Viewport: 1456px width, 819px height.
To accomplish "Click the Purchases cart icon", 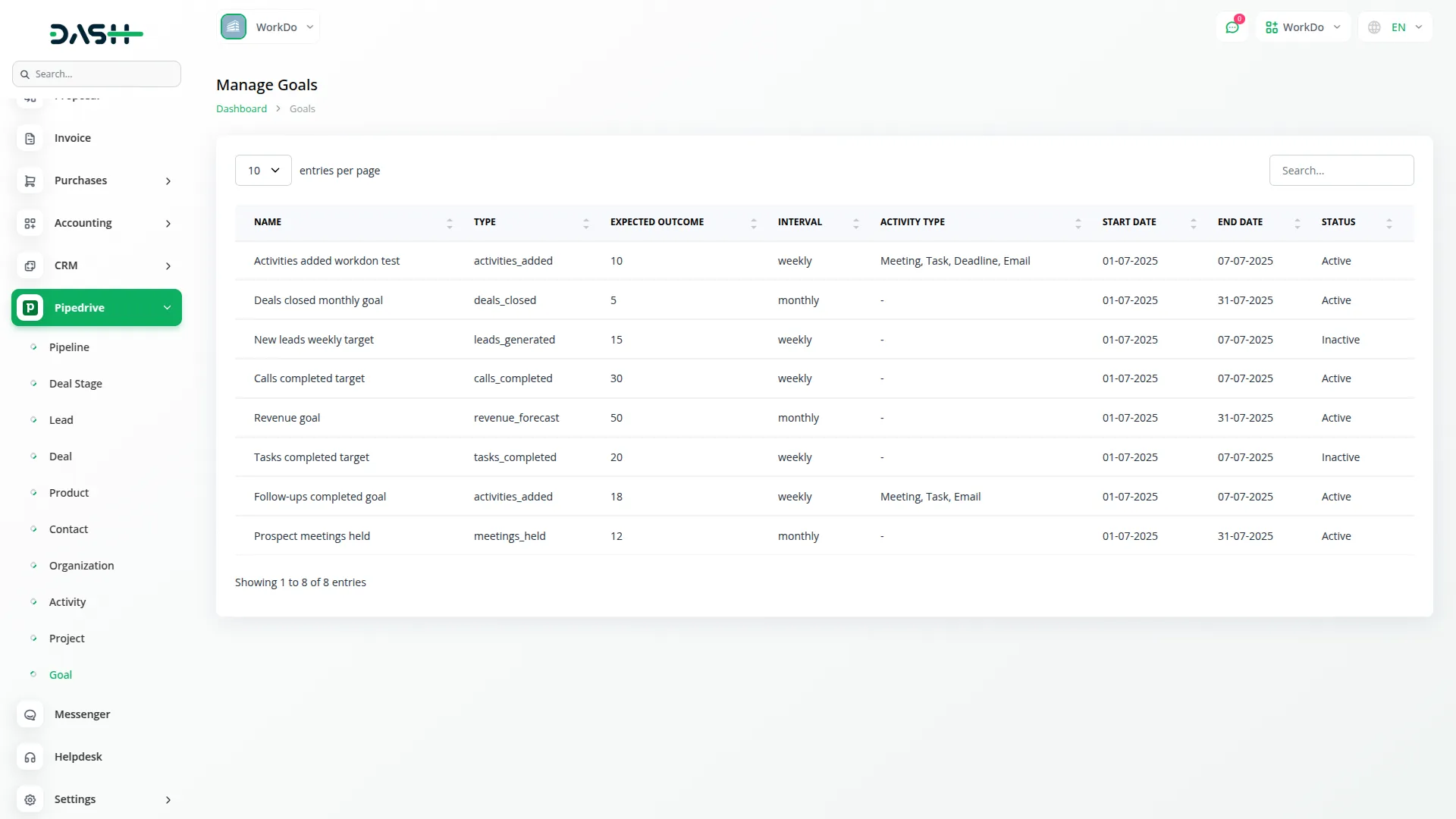I will 30,180.
